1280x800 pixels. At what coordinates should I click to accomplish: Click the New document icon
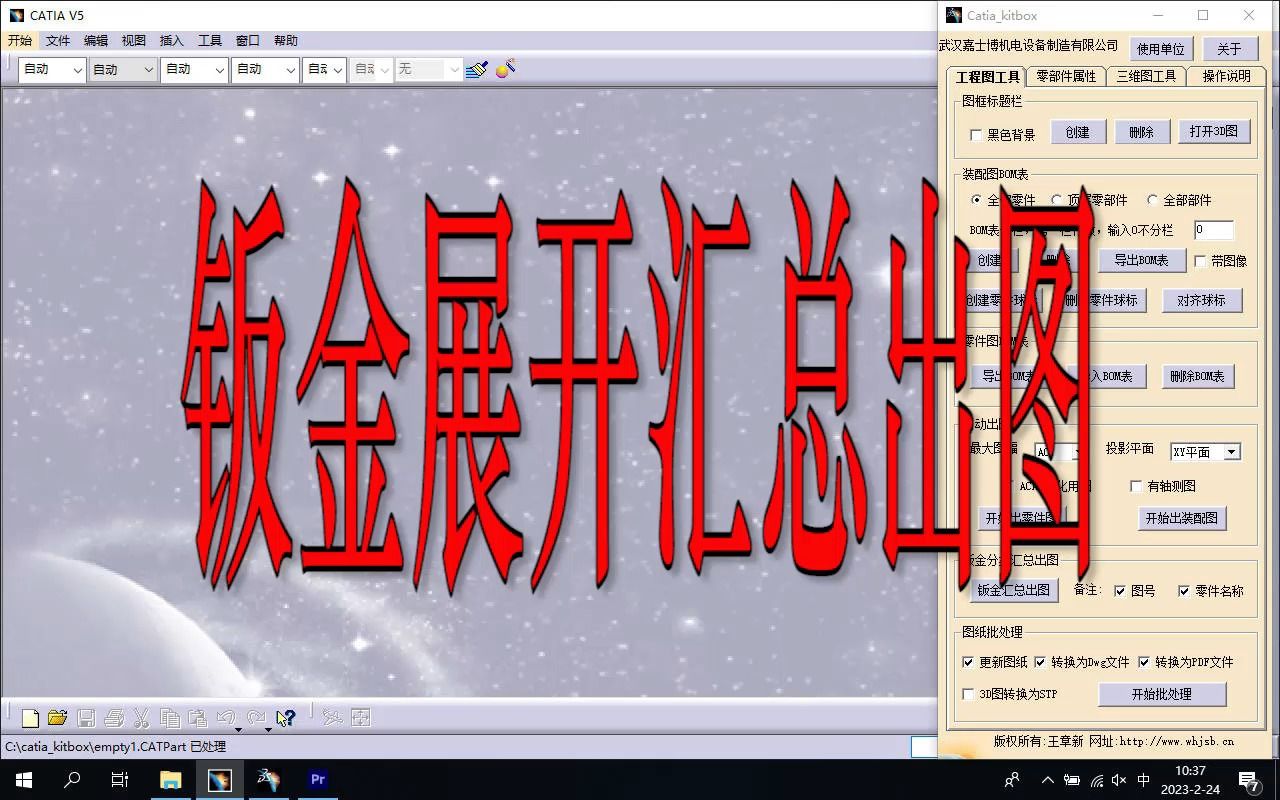[30, 717]
